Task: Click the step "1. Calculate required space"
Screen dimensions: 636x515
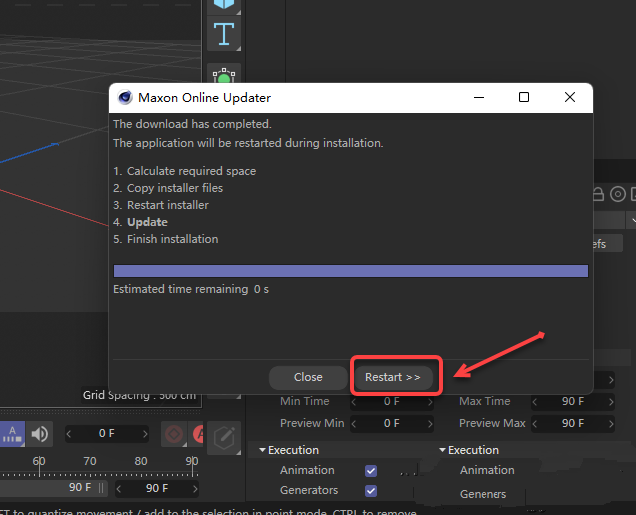Action: point(185,171)
